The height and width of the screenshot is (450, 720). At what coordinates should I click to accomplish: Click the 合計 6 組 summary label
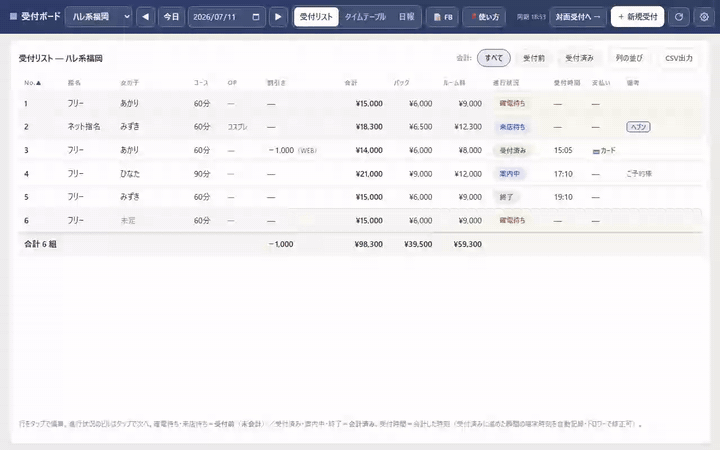click(x=40, y=244)
